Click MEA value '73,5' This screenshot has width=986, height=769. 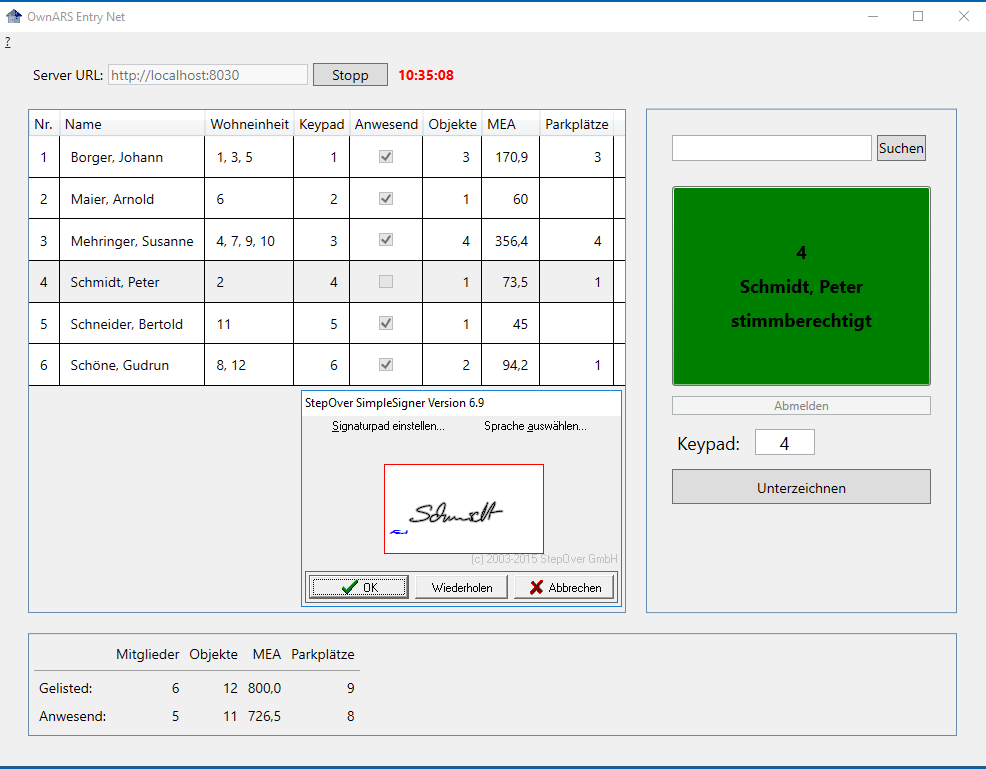pos(515,282)
